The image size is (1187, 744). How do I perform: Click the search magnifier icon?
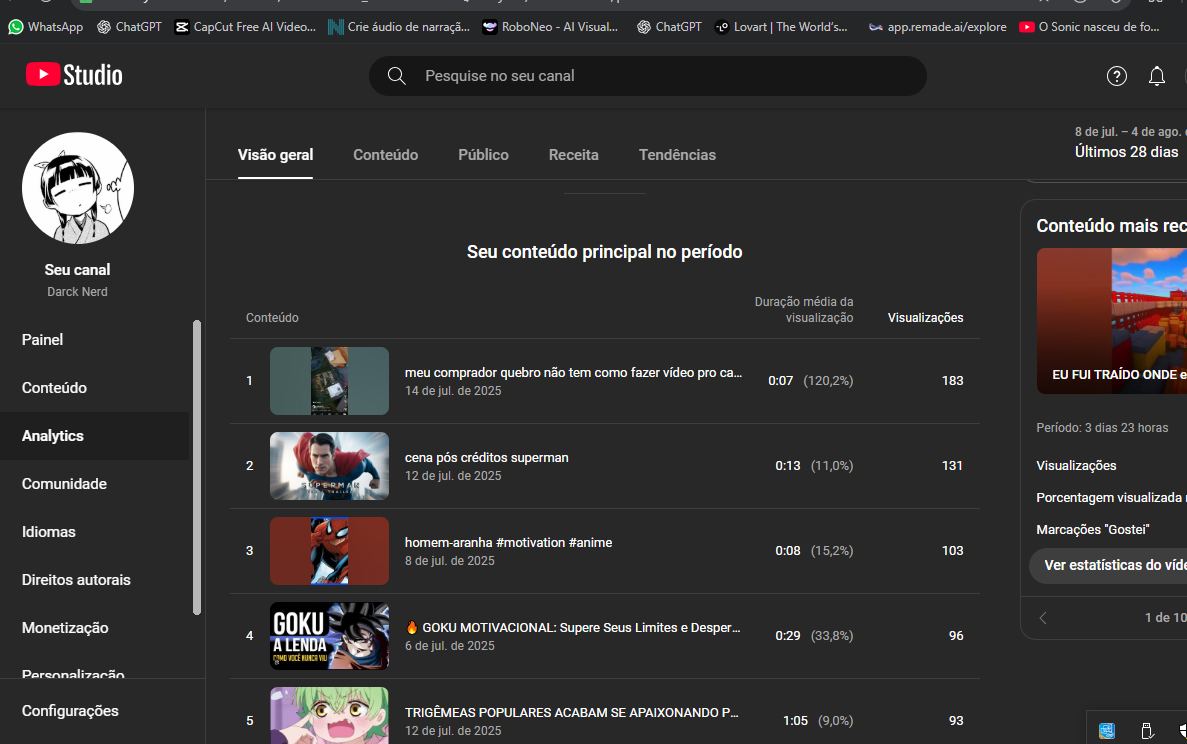click(397, 76)
